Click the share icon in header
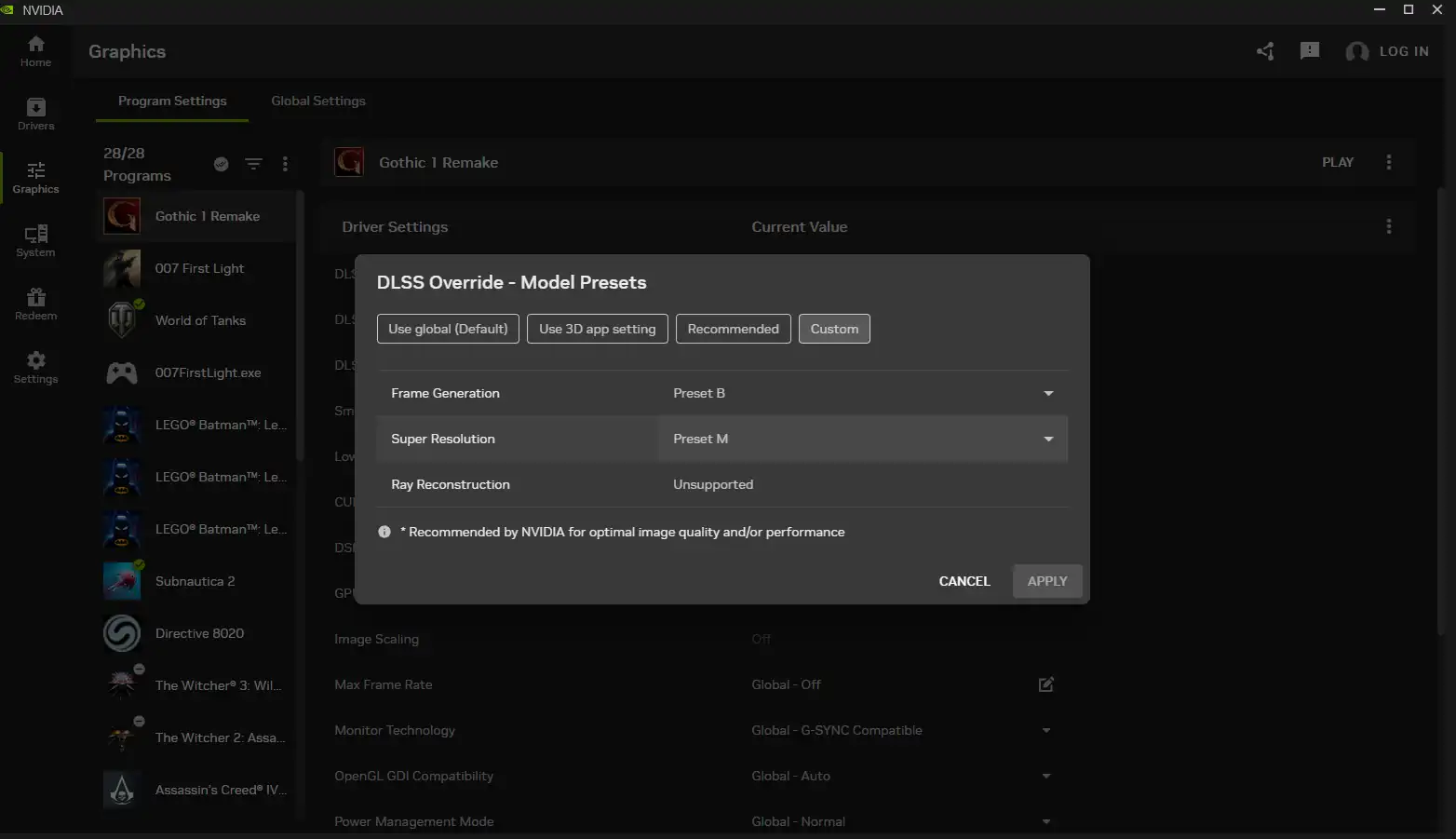The width and height of the screenshot is (1456, 839). [1265, 51]
